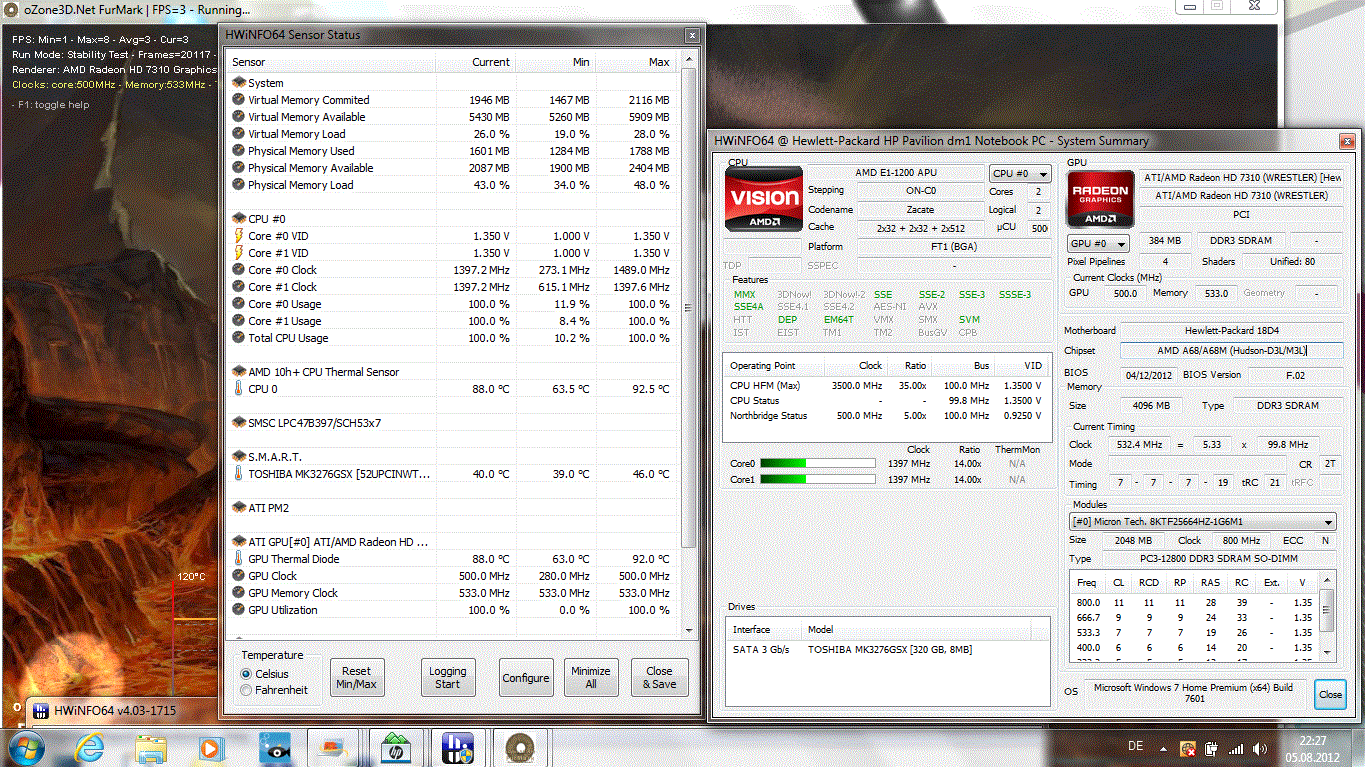Click the taskbar clock showing 22:27

pos(1313,747)
